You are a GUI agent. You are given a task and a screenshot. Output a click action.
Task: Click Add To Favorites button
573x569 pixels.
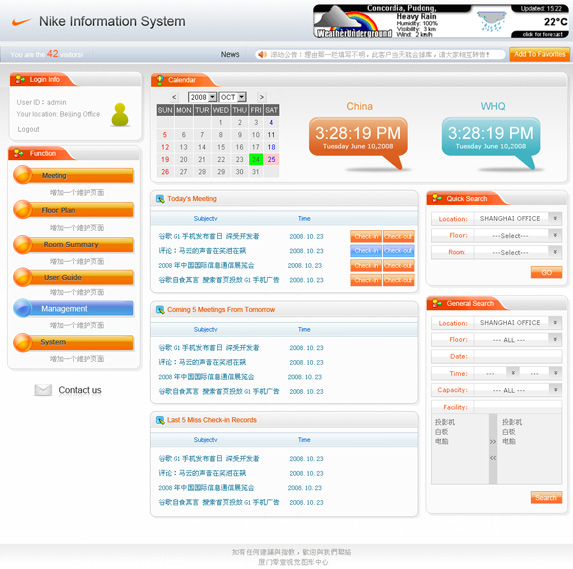coord(539,54)
